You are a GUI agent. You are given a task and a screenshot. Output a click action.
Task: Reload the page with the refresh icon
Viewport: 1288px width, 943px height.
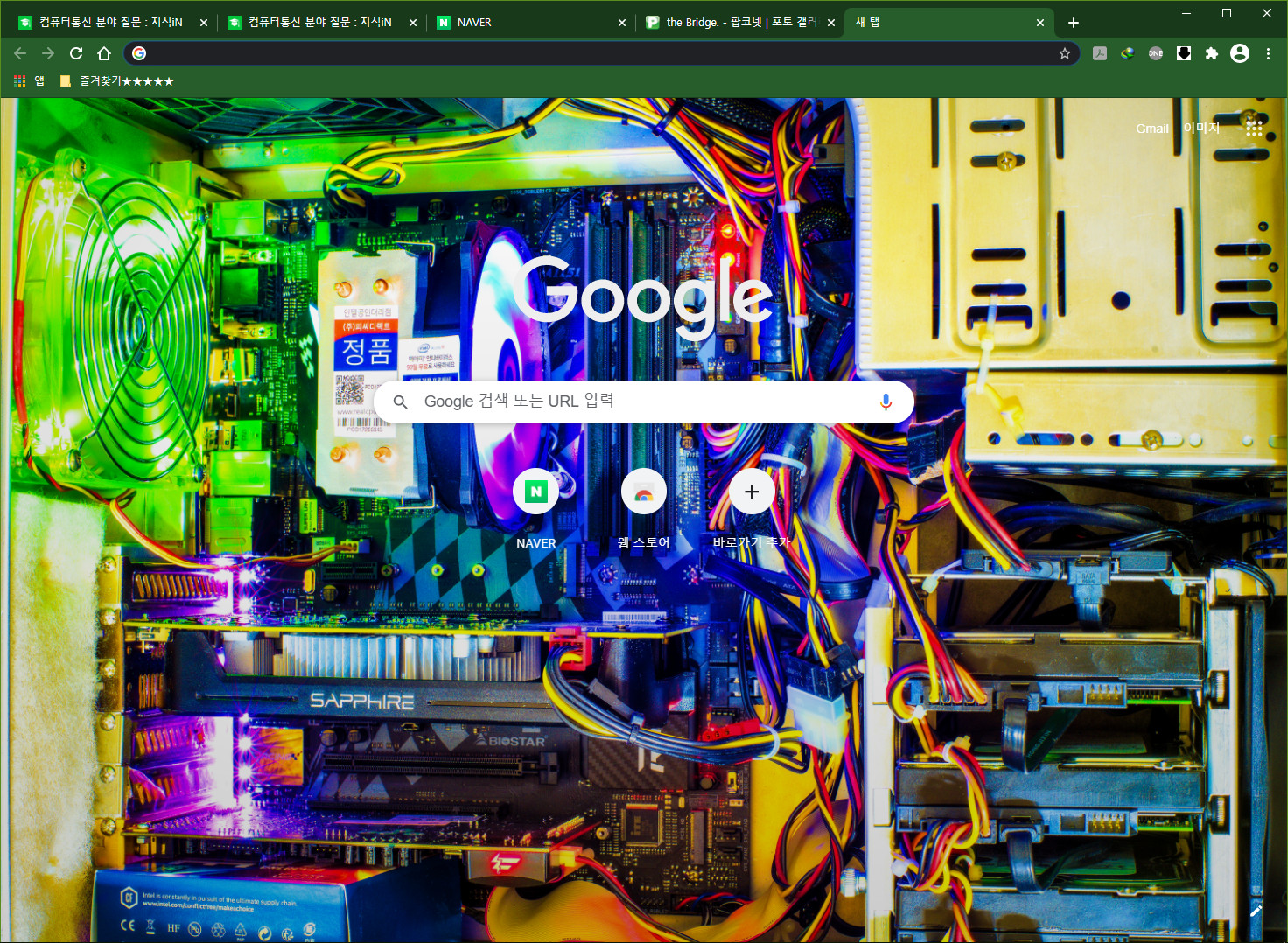coord(76,53)
